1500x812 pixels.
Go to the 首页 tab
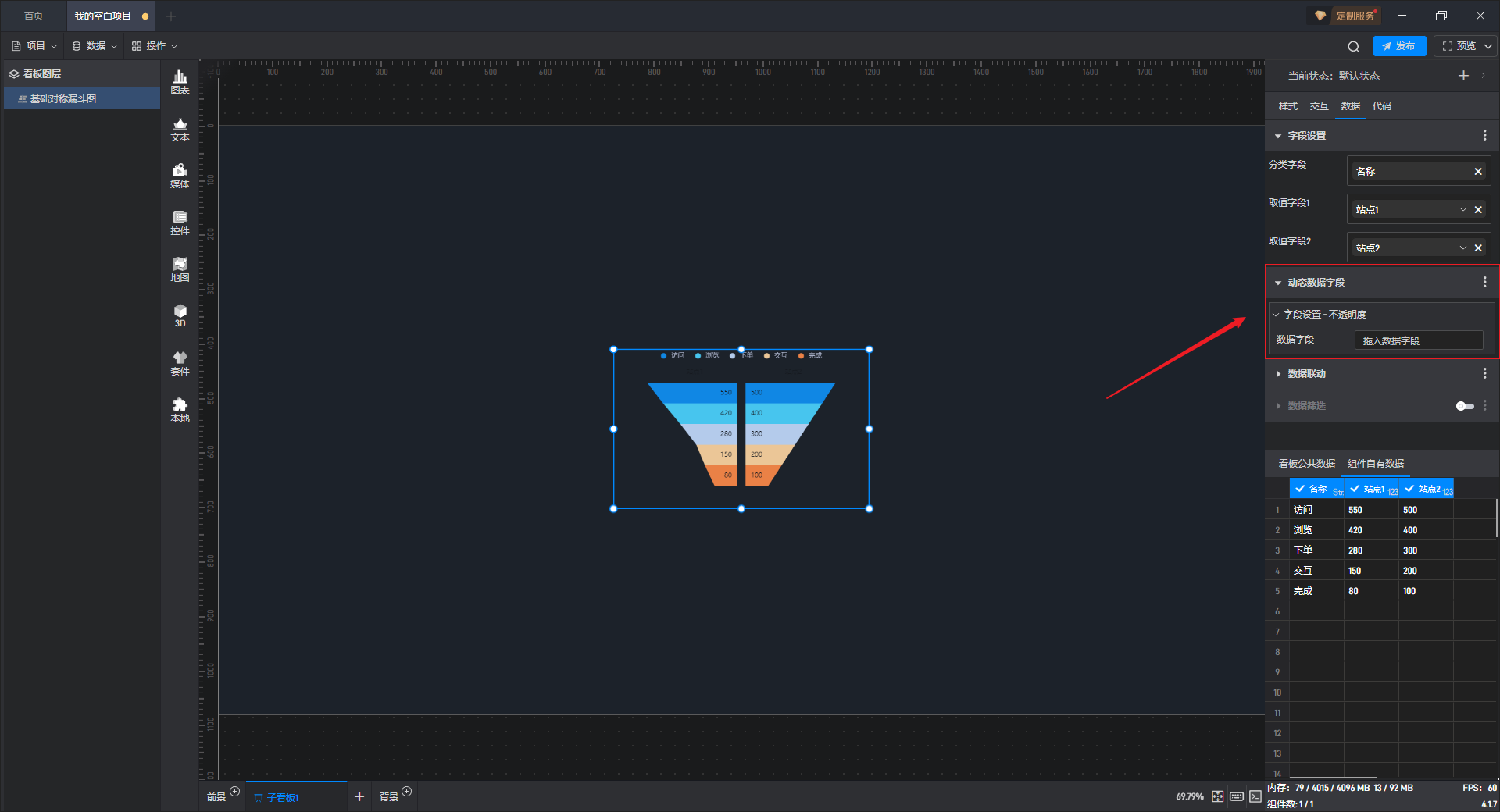pos(33,16)
